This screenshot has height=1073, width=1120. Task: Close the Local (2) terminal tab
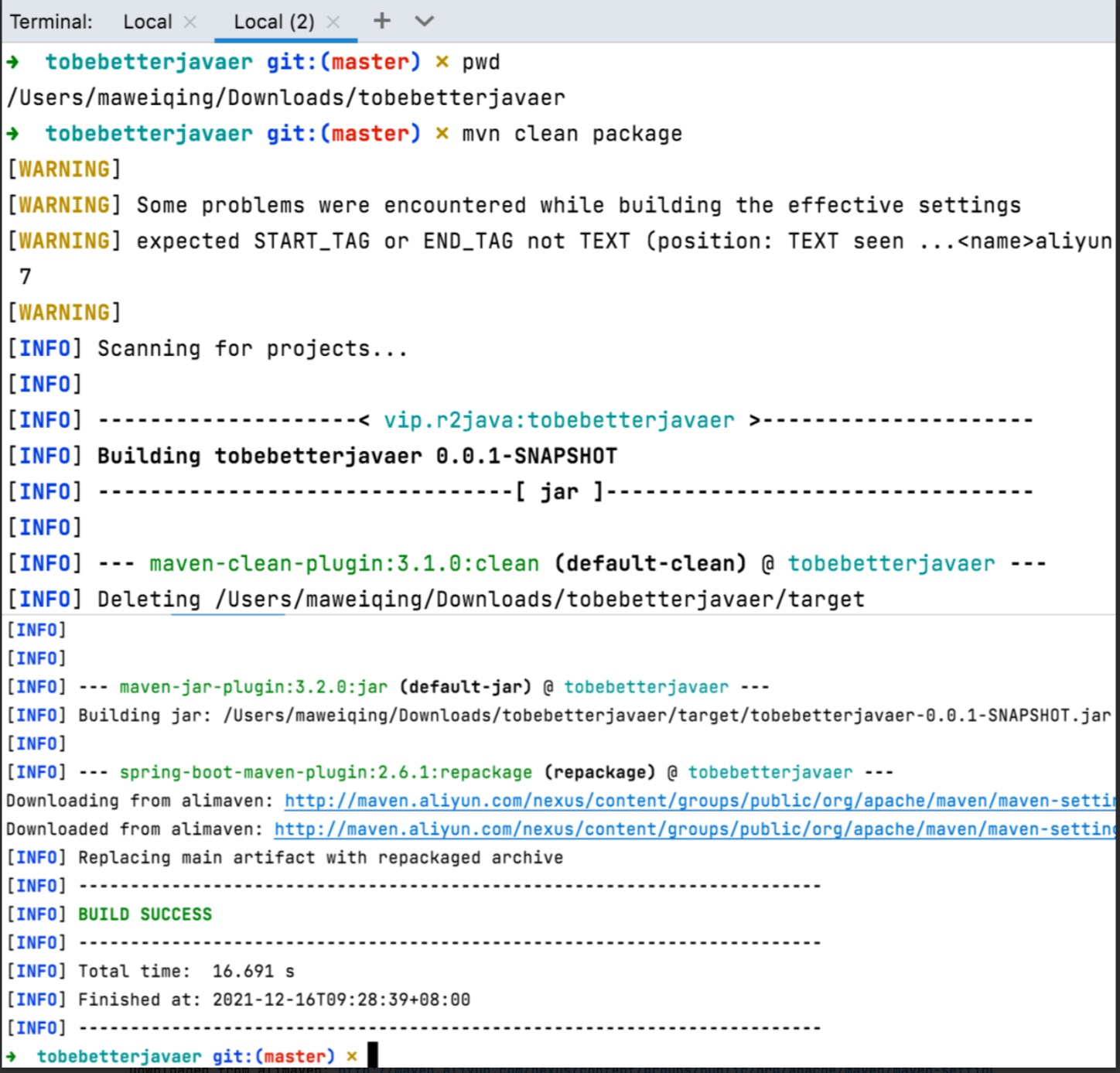tap(333, 22)
